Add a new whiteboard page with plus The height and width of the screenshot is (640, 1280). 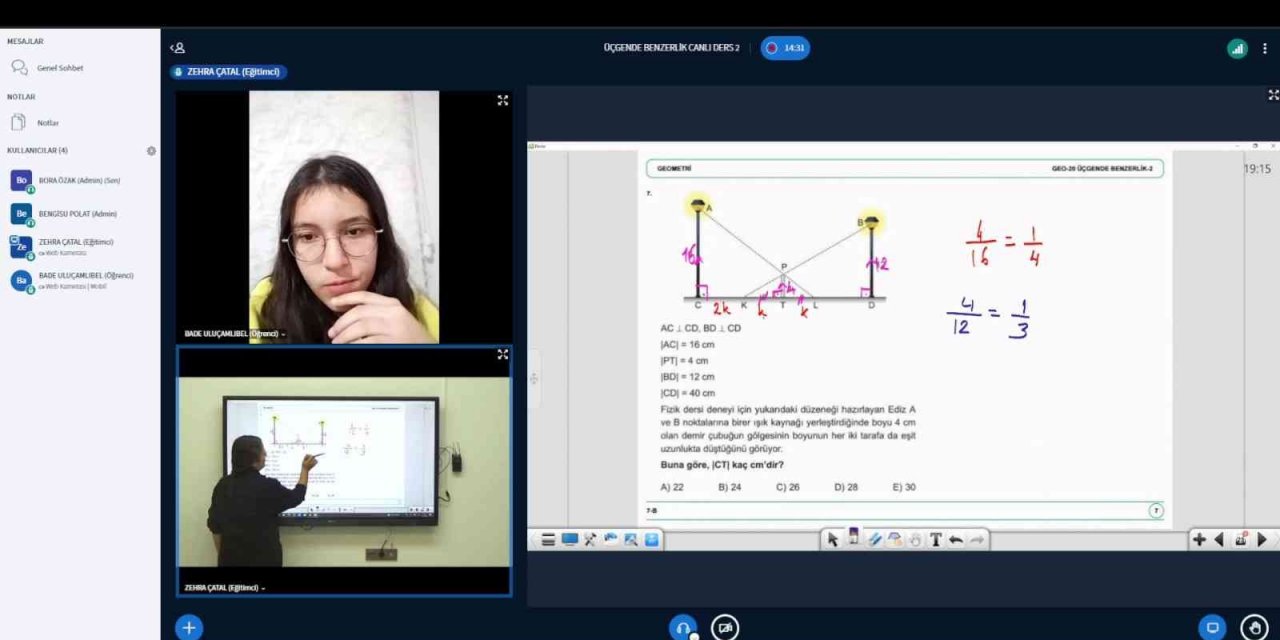1198,540
